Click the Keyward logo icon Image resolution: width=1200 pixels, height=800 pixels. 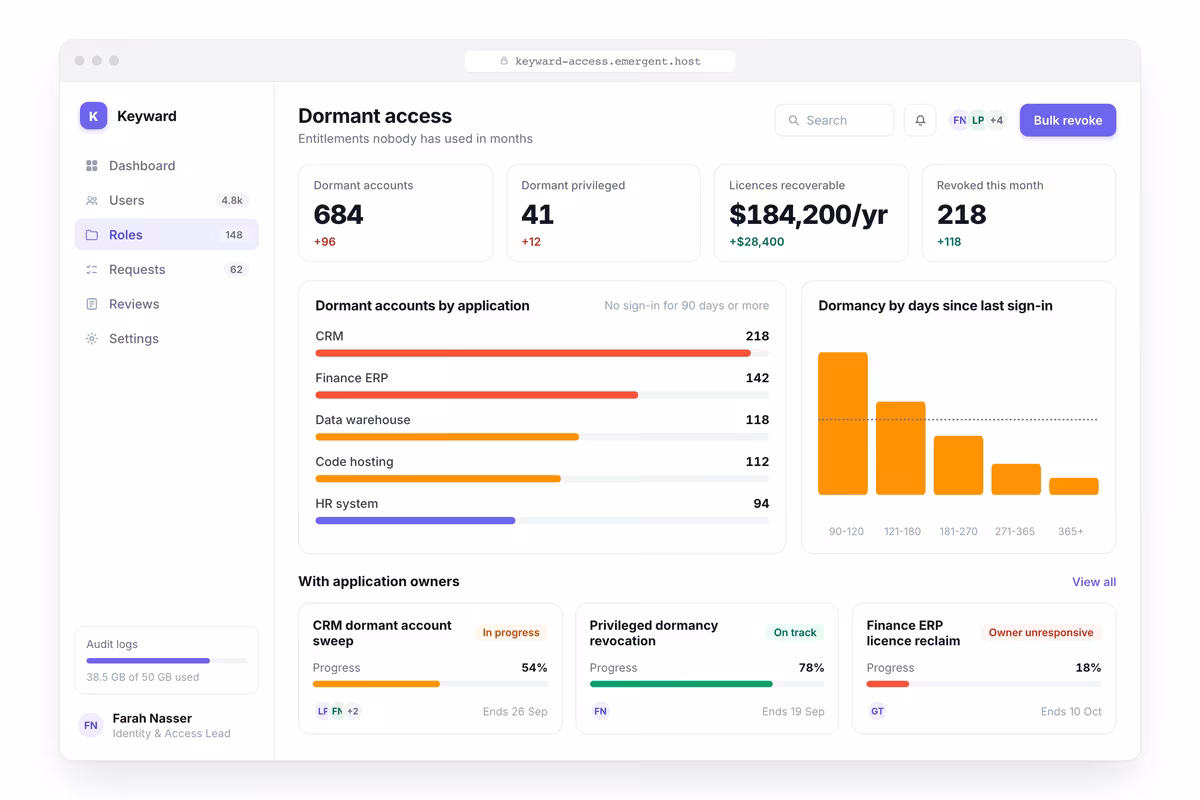(x=93, y=116)
